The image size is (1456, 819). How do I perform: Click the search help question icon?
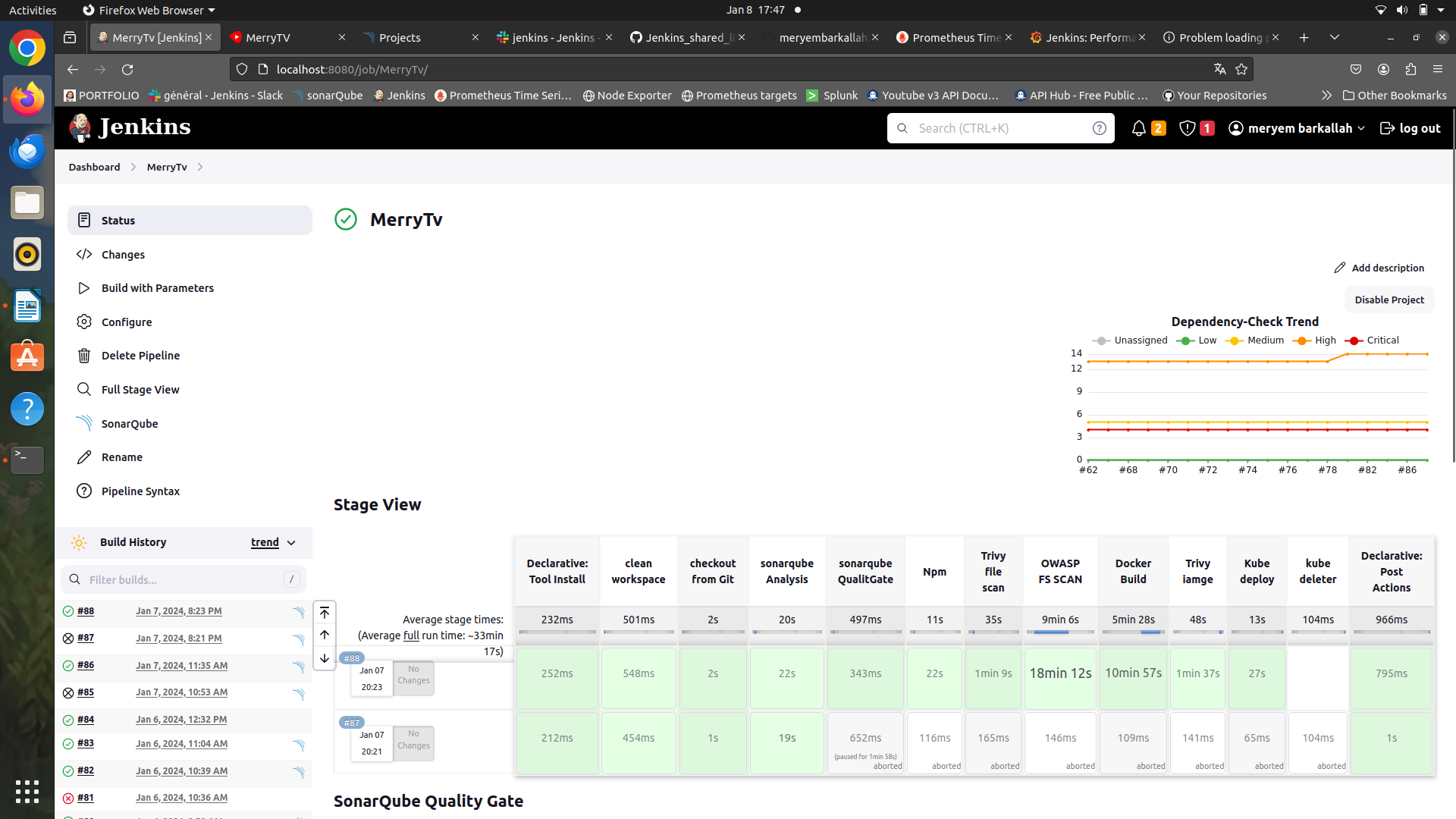pyautogui.click(x=1099, y=128)
